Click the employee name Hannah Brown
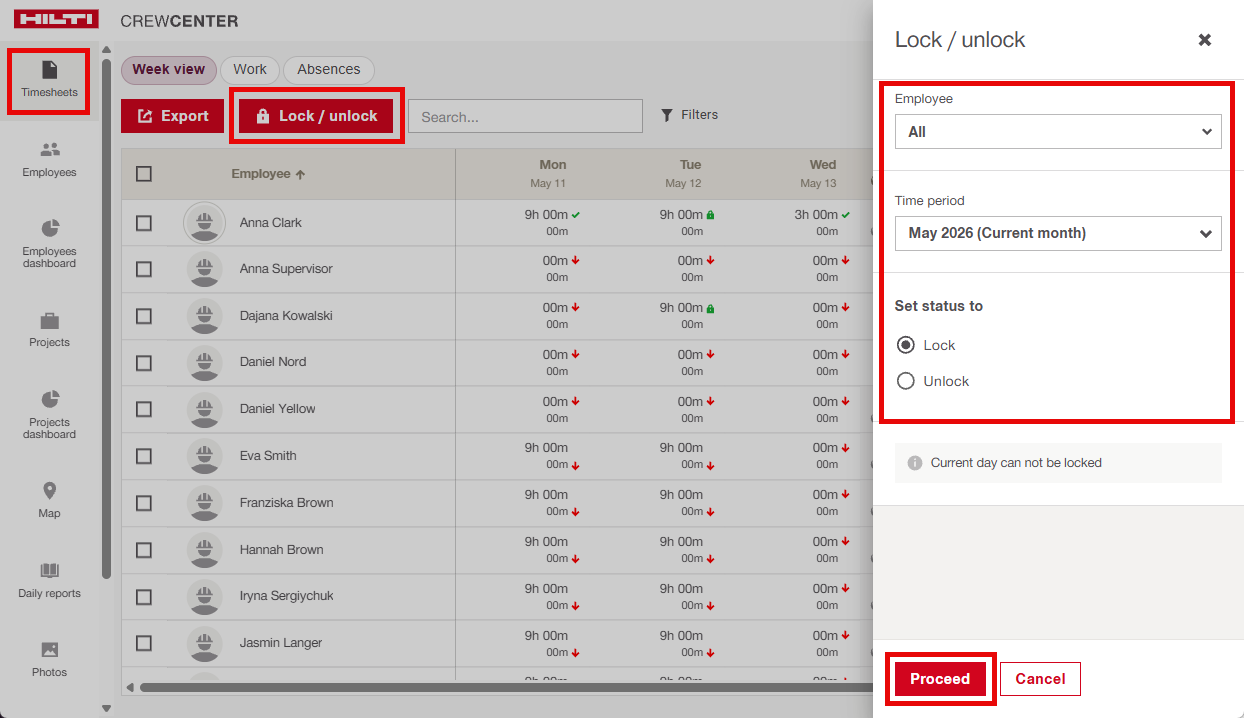The image size is (1244, 718). click(x=281, y=550)
